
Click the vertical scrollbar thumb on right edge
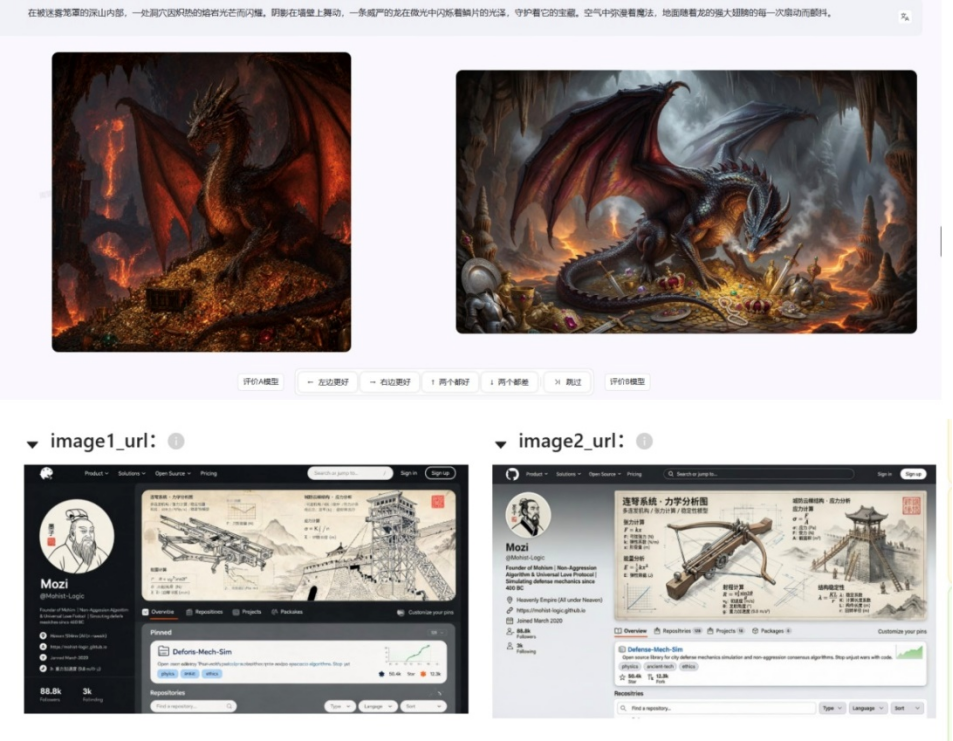point(941,241)
